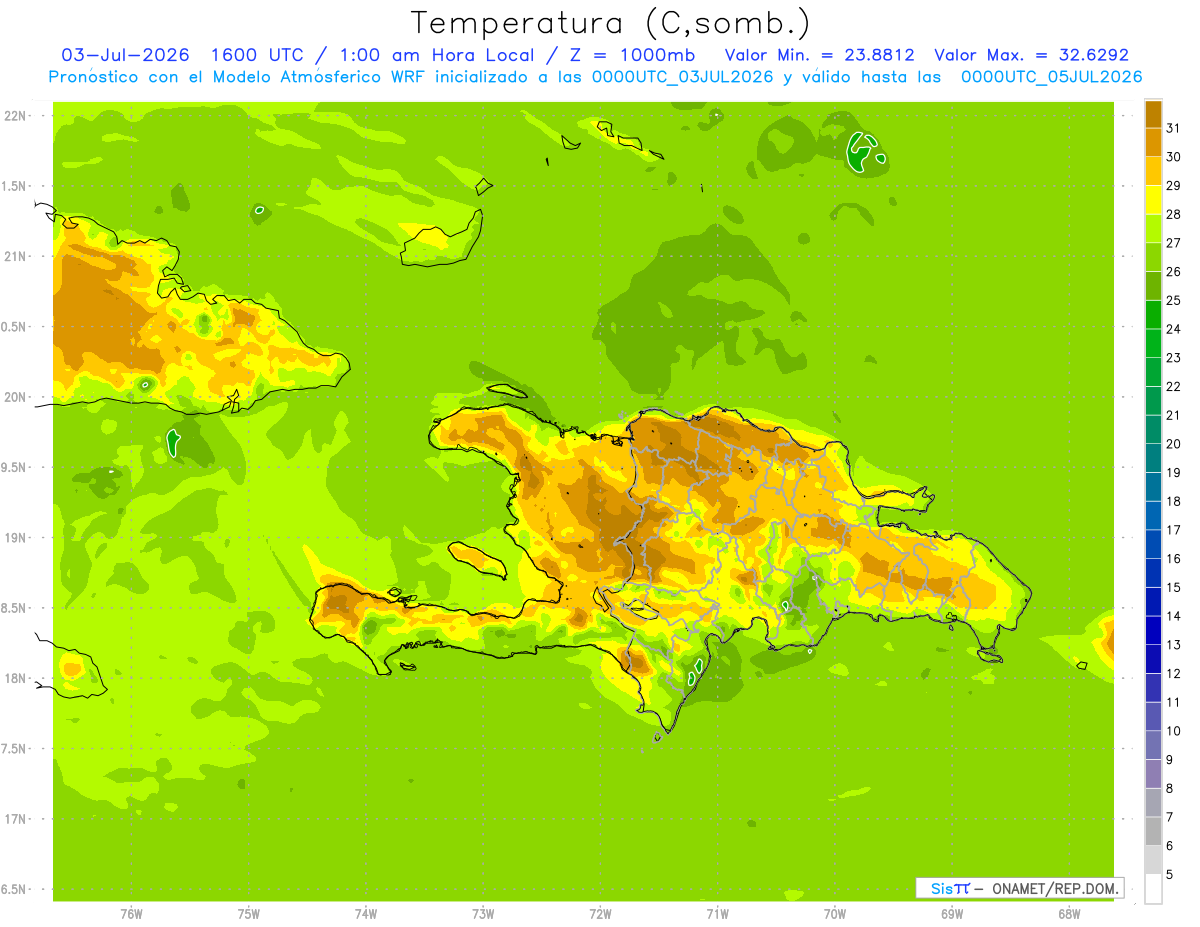The height and width of the screenshot is (927, 1200).
Task: Click legend scale value '15'
Action: [x=1174, y=588]
